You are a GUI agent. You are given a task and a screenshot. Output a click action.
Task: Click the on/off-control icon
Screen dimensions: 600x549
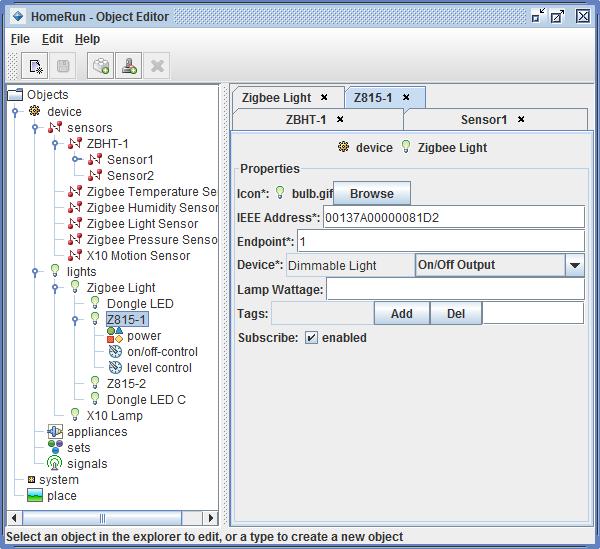pos(115,351)
